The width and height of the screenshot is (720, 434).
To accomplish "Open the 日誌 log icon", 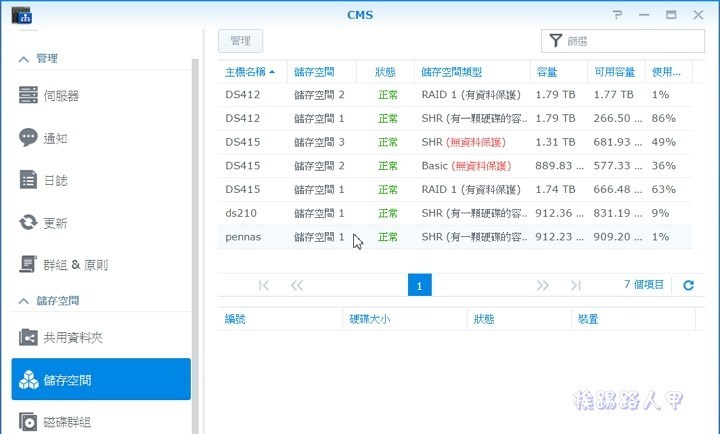I will [28, 180].
